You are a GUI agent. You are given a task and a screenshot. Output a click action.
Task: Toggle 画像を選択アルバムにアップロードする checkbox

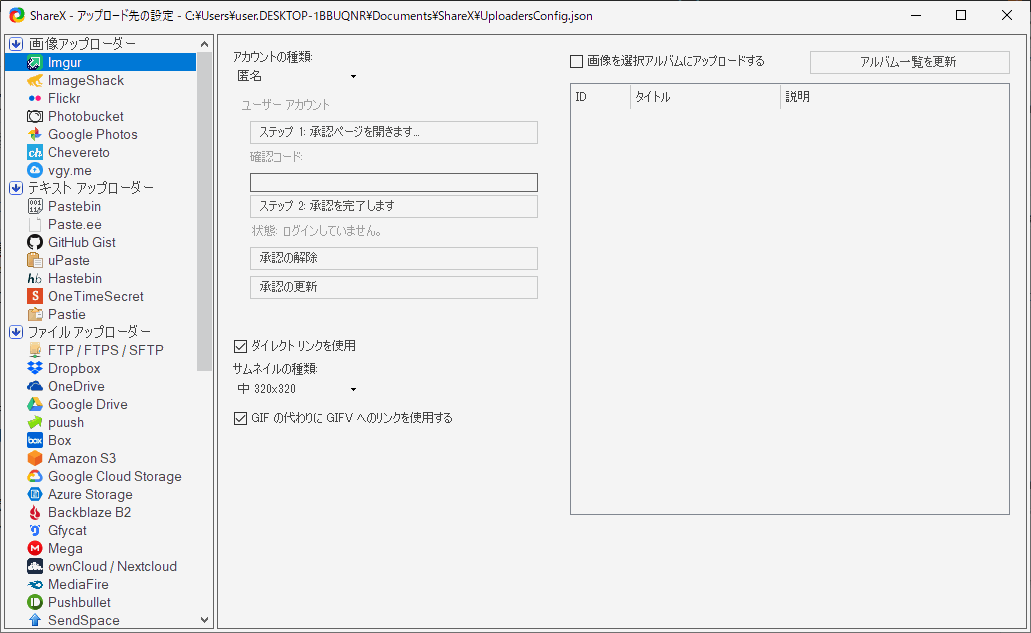click(577, 62)
